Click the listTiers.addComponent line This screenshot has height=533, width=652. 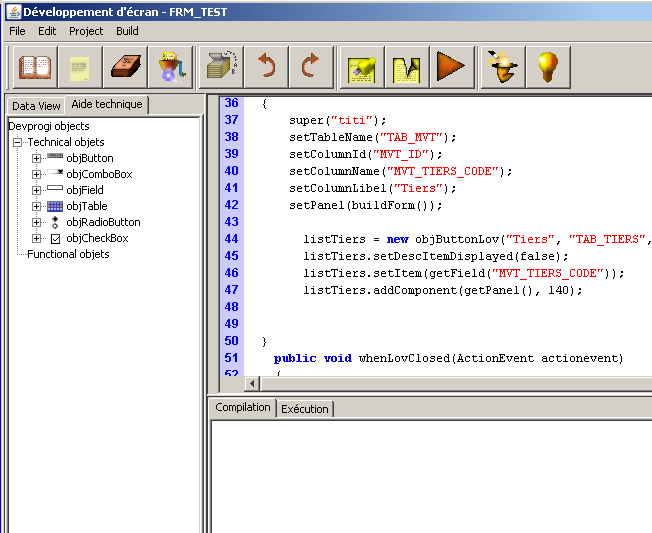click(x=442, y=290)
